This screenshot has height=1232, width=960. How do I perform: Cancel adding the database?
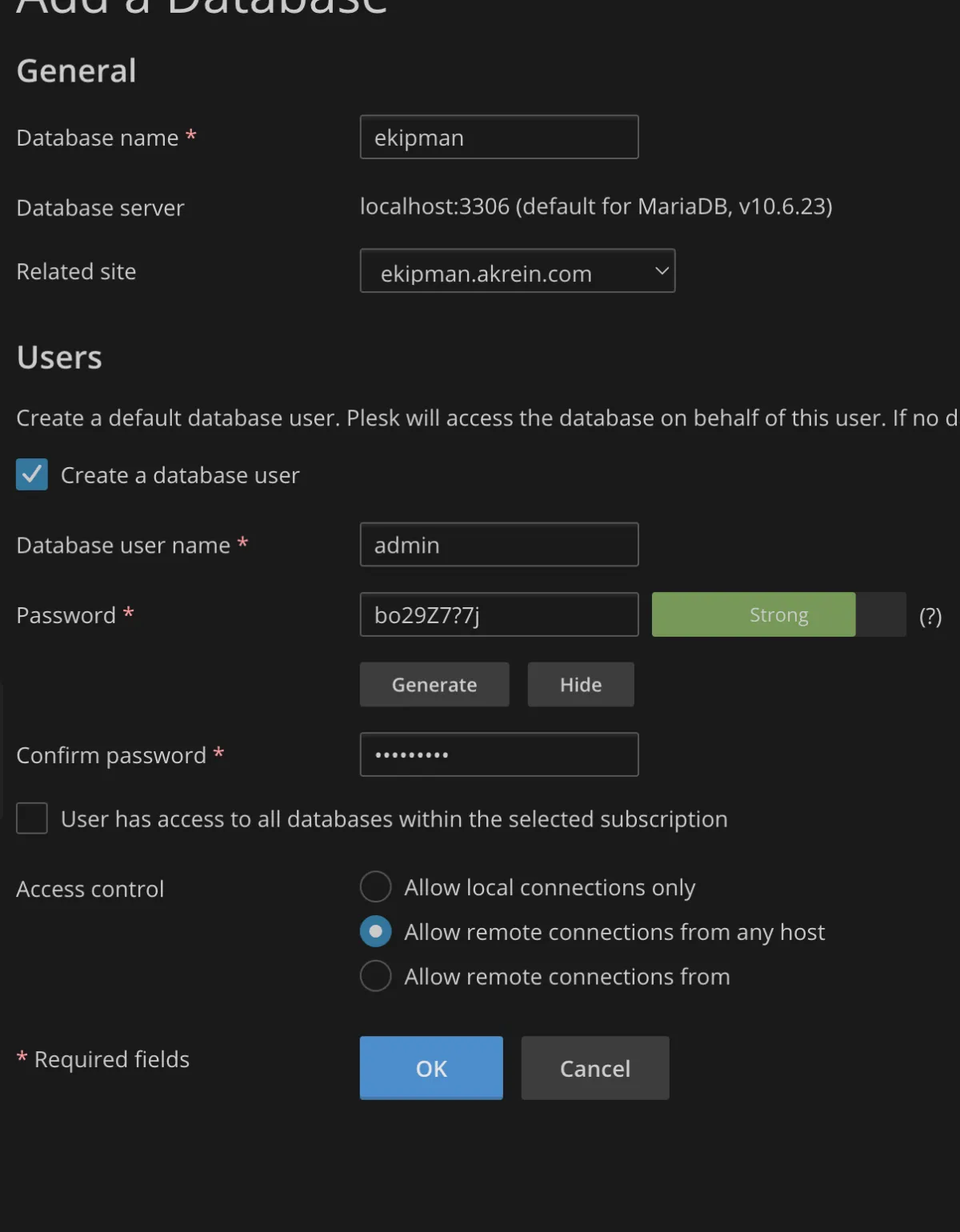[594, 1068]
